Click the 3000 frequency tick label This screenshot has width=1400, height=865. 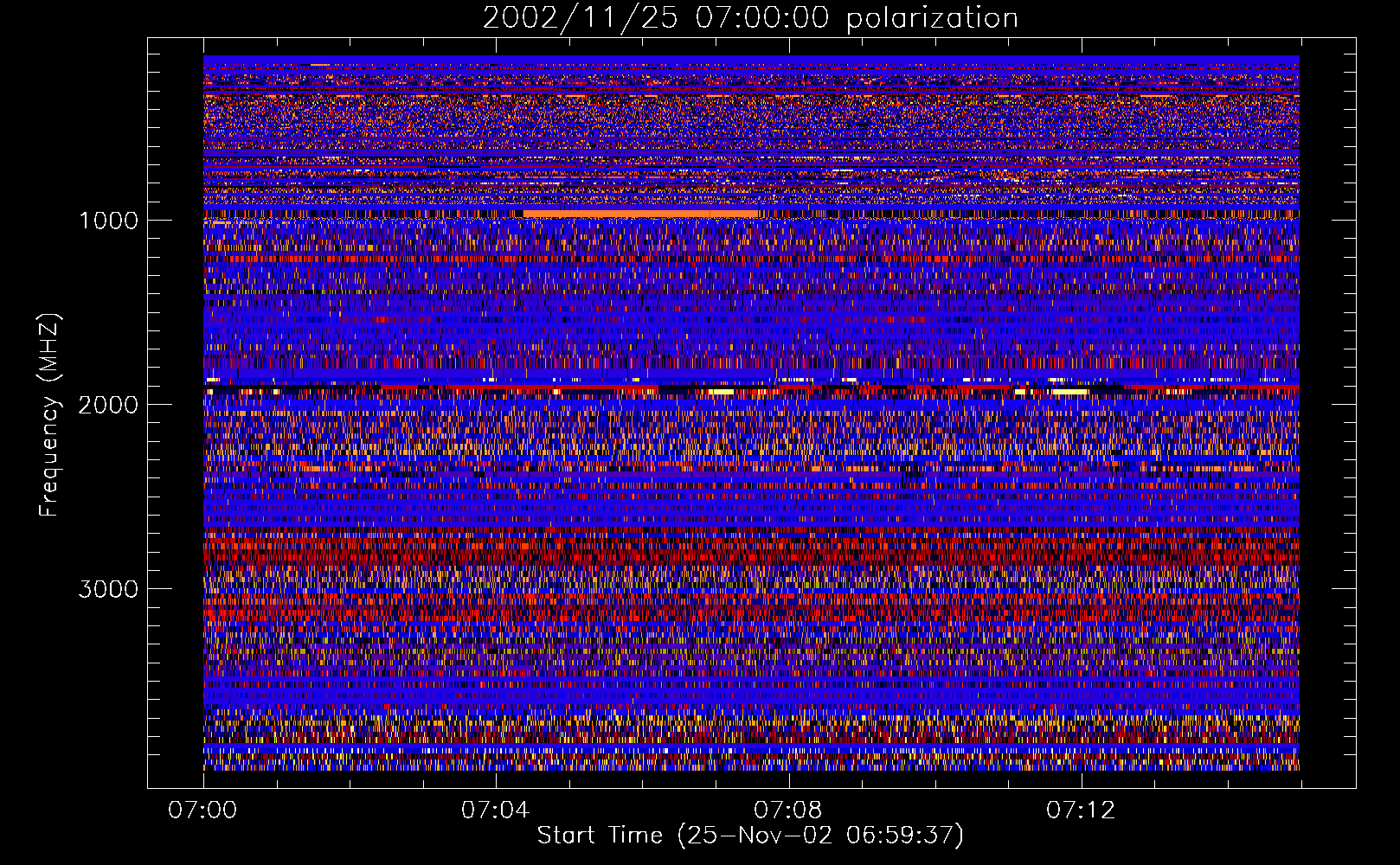click(x=108, y=589)
